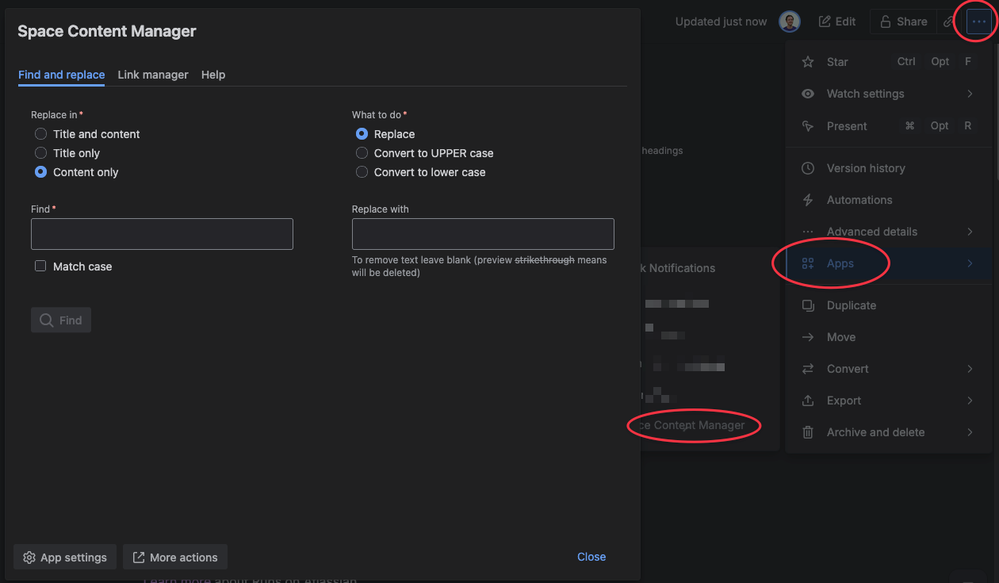Click the Apps grid icon
Viewport: 999px width, 583px height.
click(808, 263)
